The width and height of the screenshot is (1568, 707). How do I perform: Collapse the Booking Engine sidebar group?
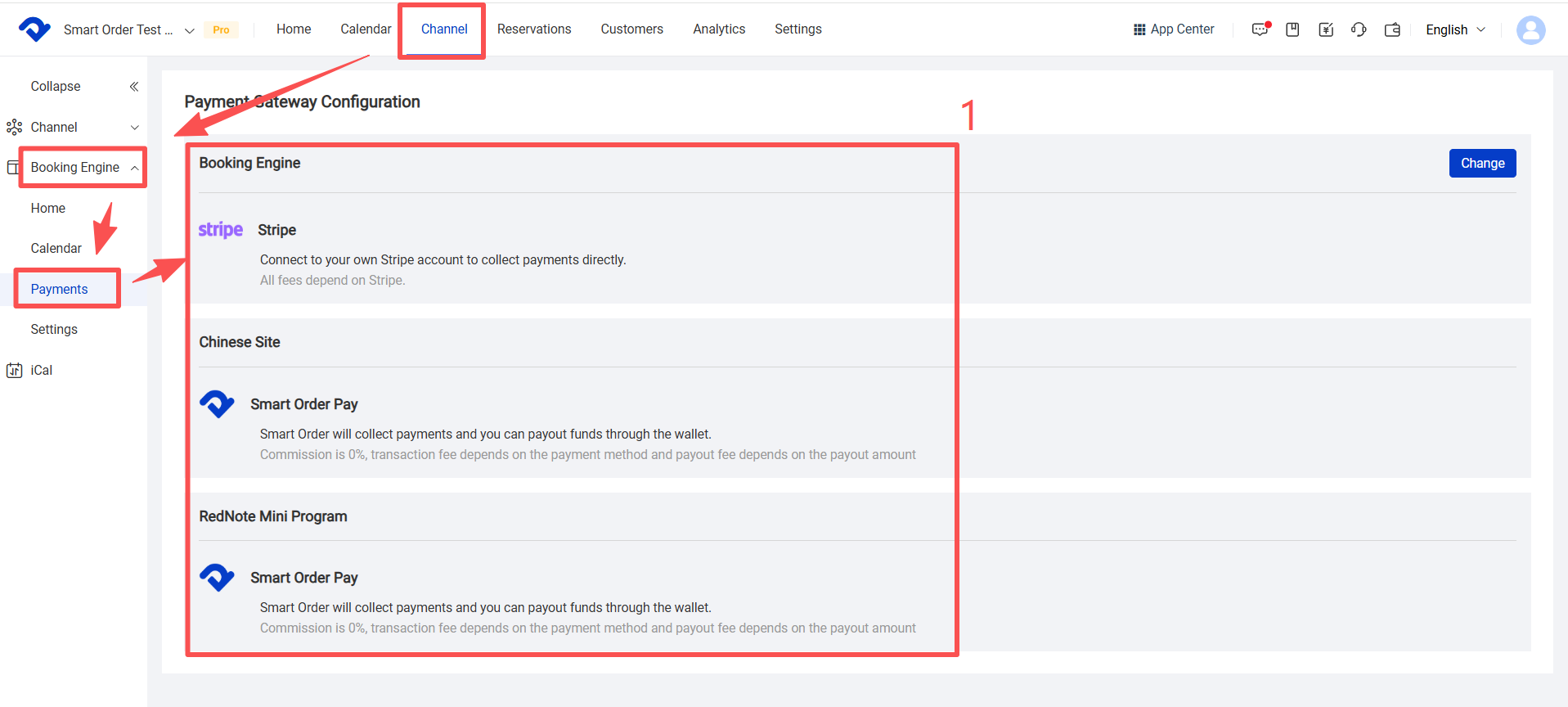coord(134,168)
